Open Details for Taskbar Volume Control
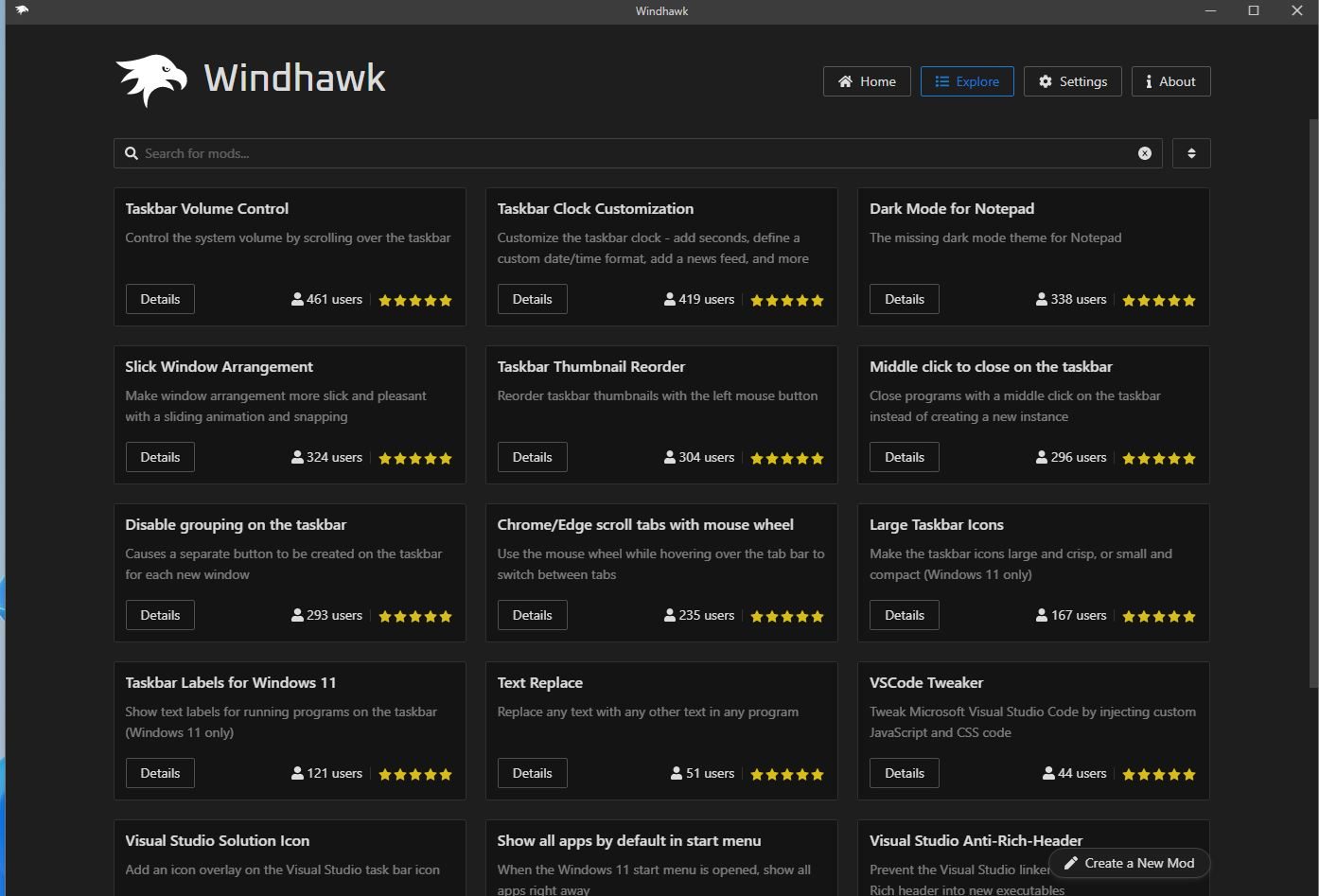The image size is (1319, 896). click(160, 299)
